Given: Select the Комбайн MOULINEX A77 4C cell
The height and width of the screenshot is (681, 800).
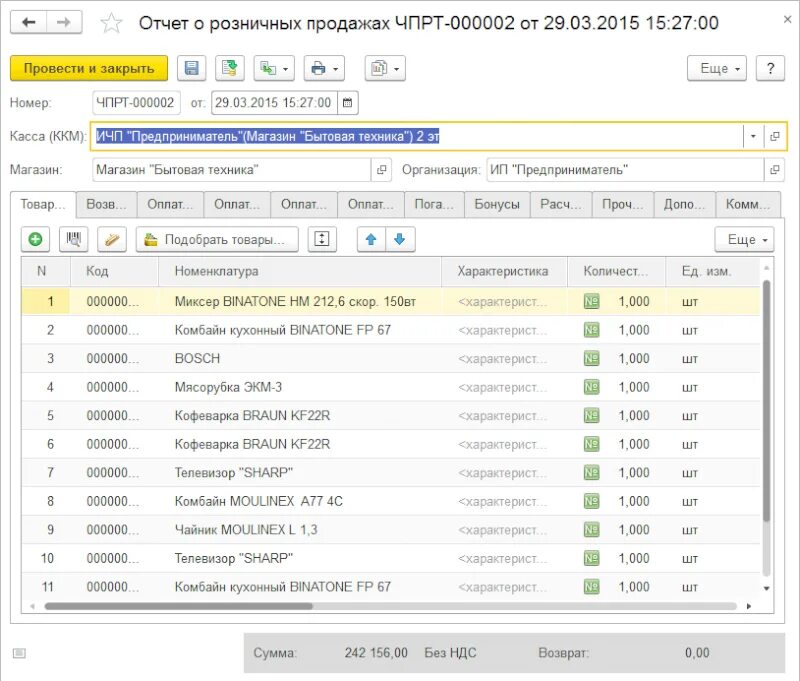Looking at the screenshot, I should click(300, 501).
